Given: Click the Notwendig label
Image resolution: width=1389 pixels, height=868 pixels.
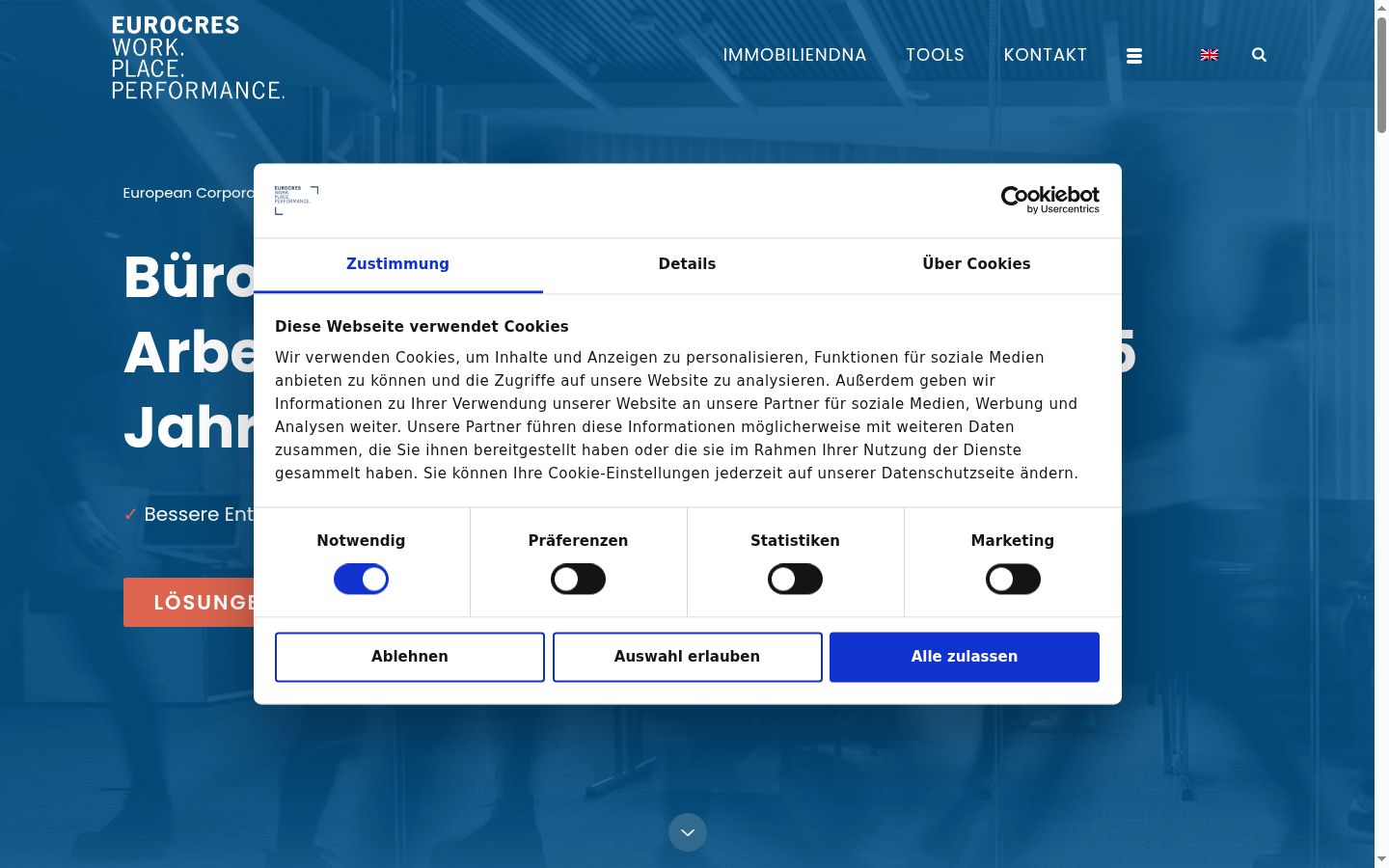Looking at the screenshot, I should click(x=361, y=541).
